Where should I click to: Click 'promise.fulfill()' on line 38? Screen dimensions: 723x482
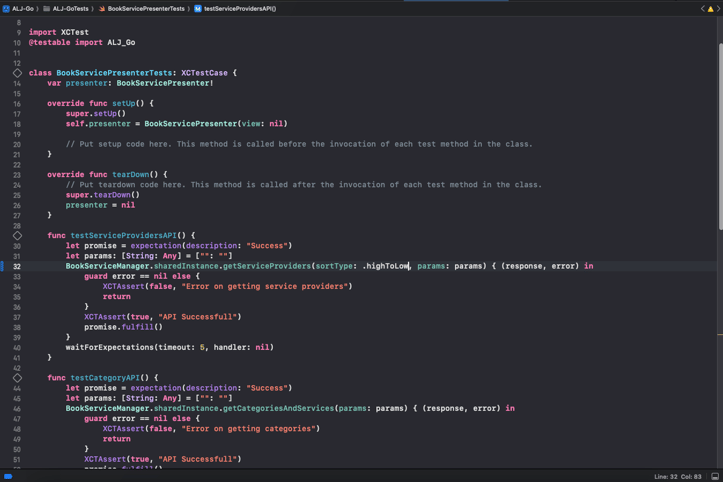coord(123,327)
